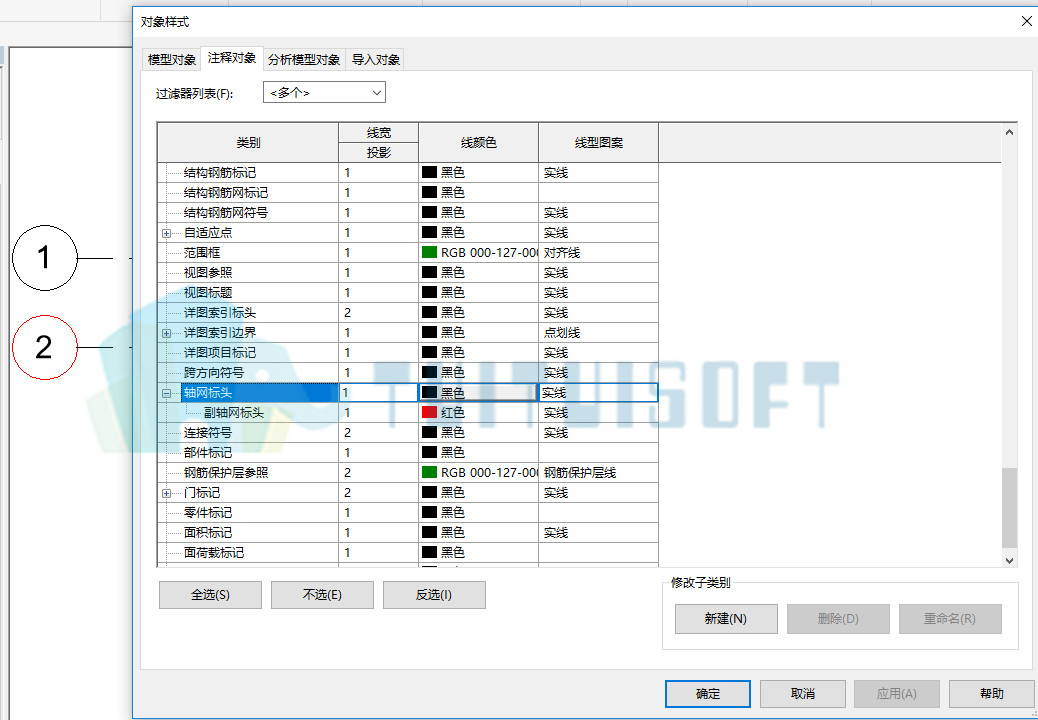Confirm the dialog with 确定
The width and height of the screenshot is (1038, 720).
(x=708, y=694)
